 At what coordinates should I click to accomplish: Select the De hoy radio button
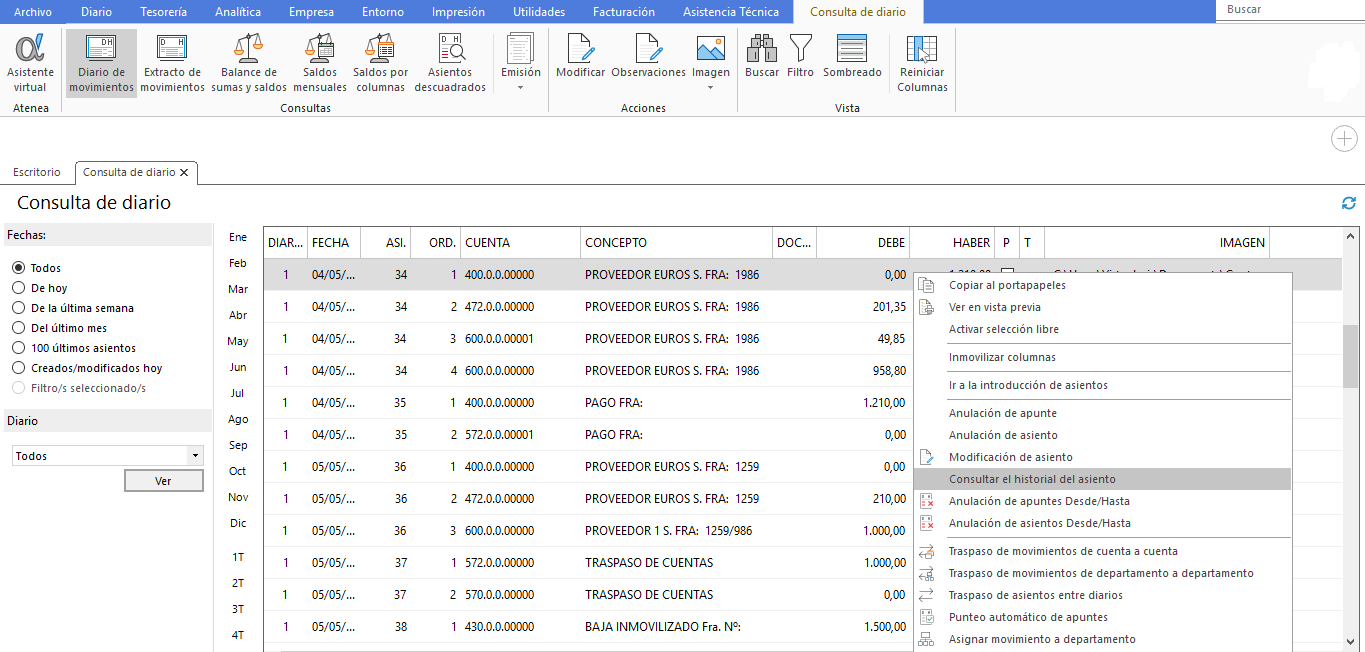pyautogui.click(x=18, y=288)
